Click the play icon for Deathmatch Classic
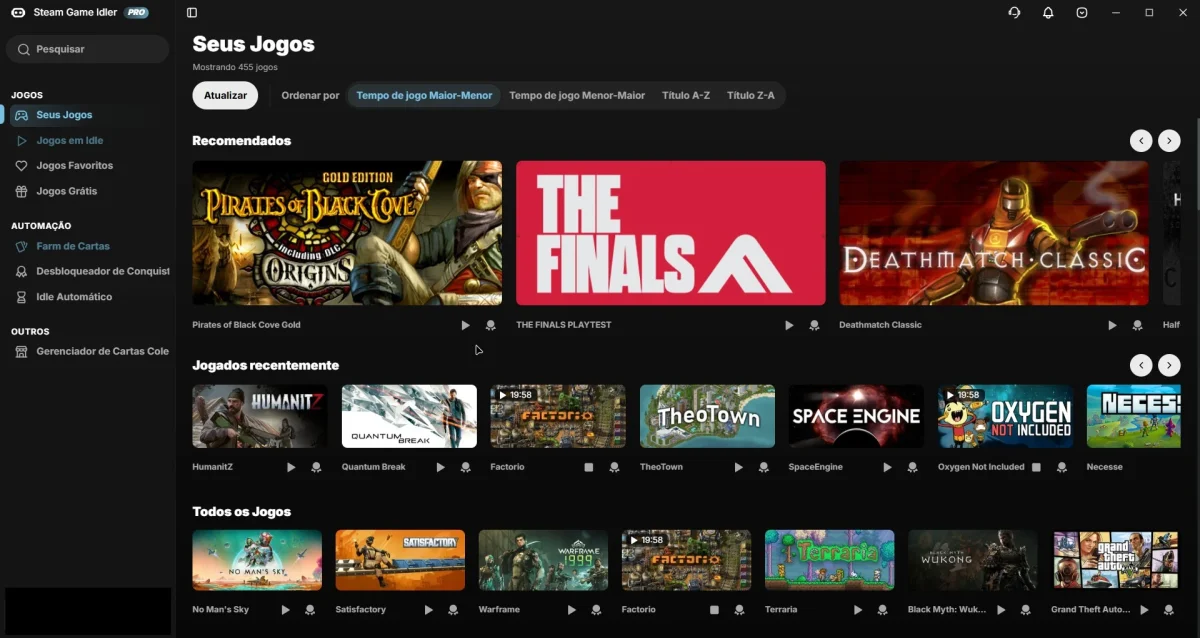 coord(1112,325)
